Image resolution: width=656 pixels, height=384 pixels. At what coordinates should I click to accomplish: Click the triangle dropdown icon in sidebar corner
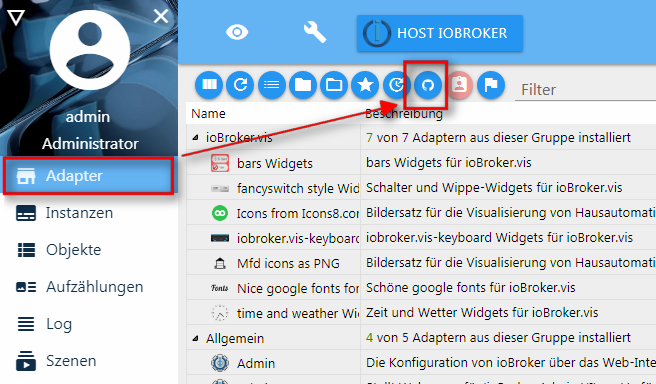coord(16,18)
